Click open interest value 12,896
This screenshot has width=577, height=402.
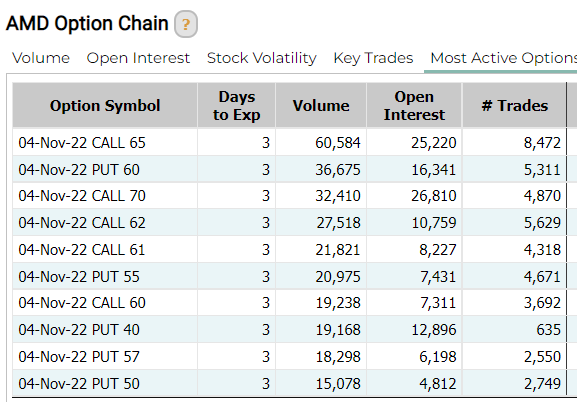pos(434,330)
